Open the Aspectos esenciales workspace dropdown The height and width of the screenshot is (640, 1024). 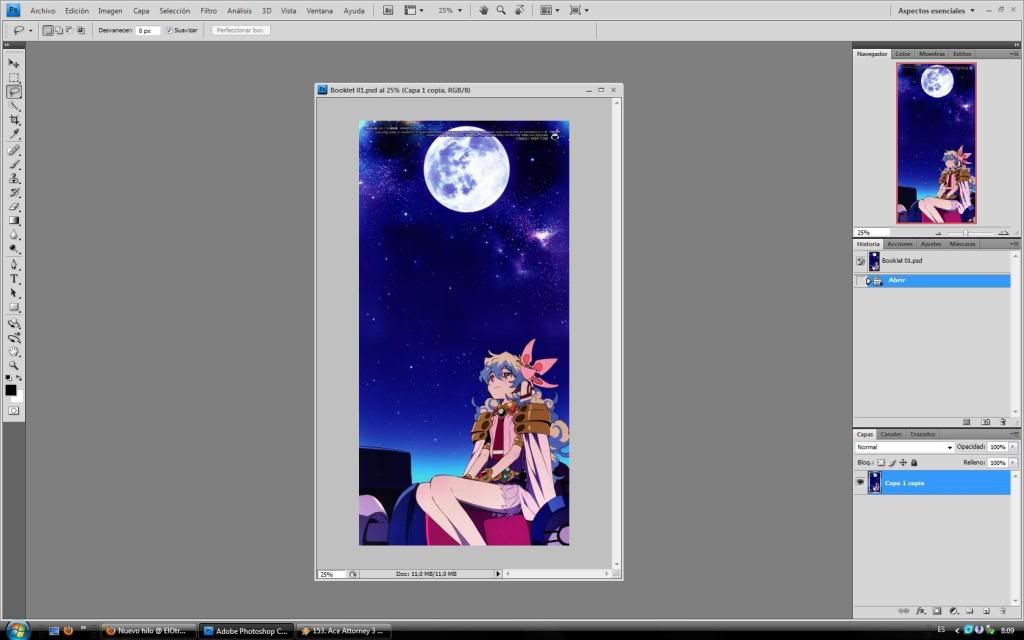click(x=936, y=10)
